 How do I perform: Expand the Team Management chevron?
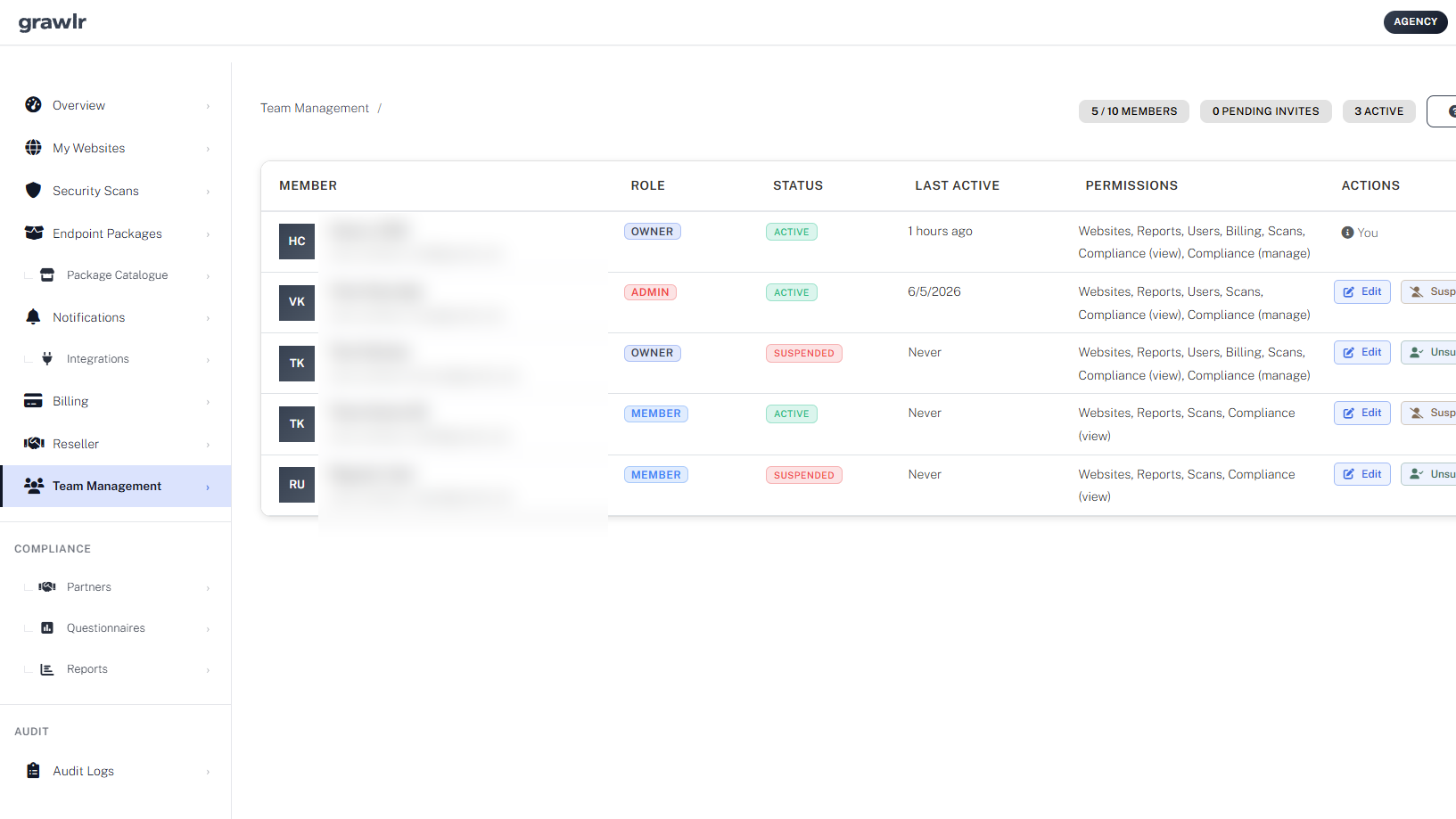click(x=208, y=487)
